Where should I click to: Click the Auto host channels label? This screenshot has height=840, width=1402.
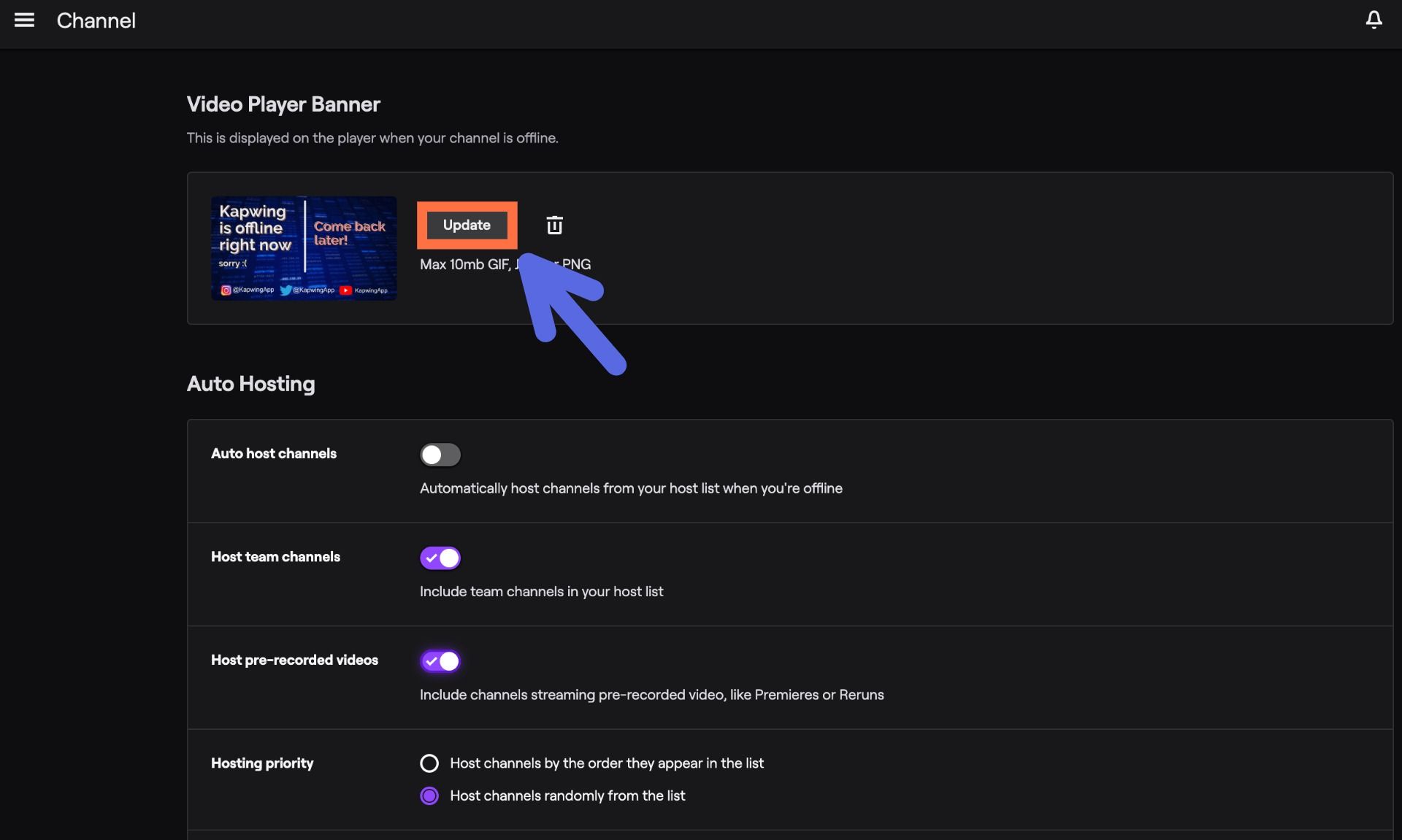click(x=274, y=454)
